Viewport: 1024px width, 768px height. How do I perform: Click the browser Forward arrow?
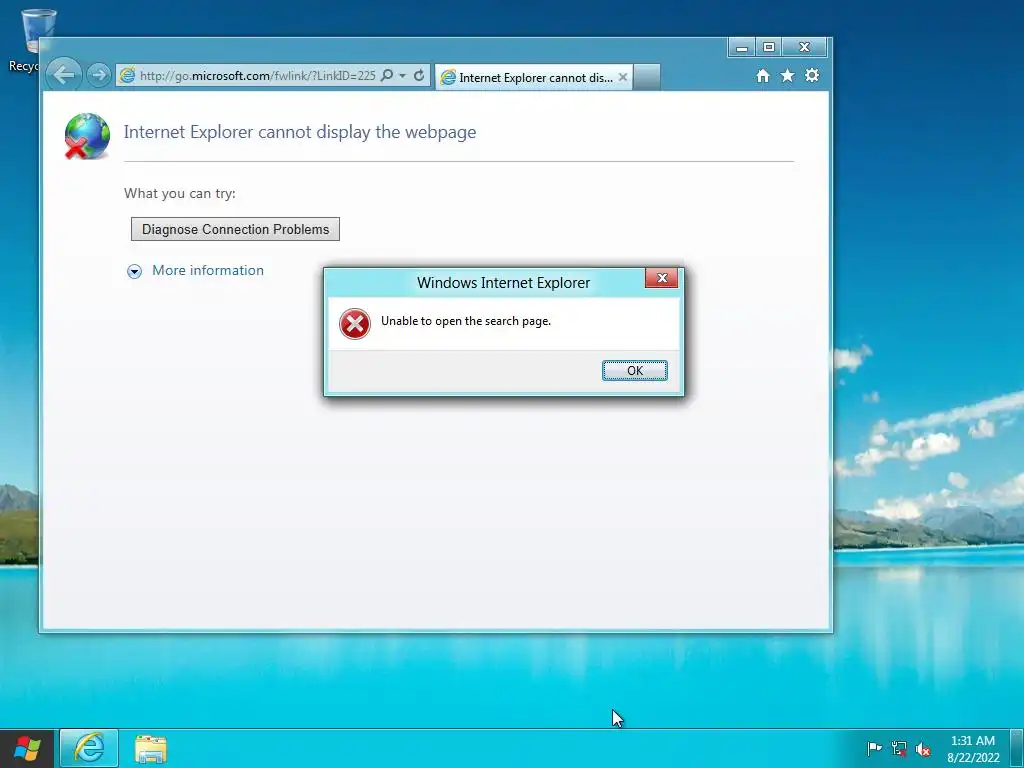[99, 75]
